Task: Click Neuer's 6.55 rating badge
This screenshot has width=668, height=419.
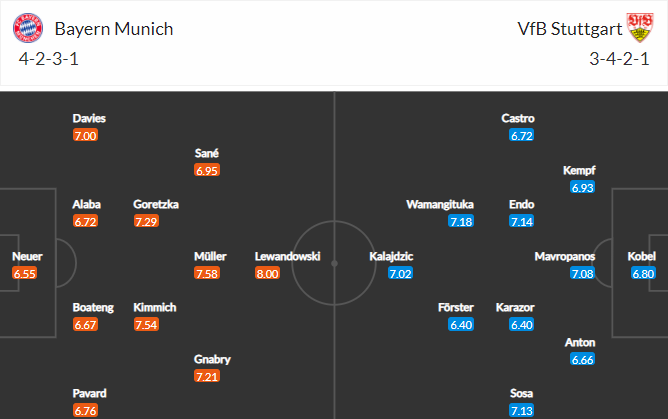Action: click(x=25, y=273)
